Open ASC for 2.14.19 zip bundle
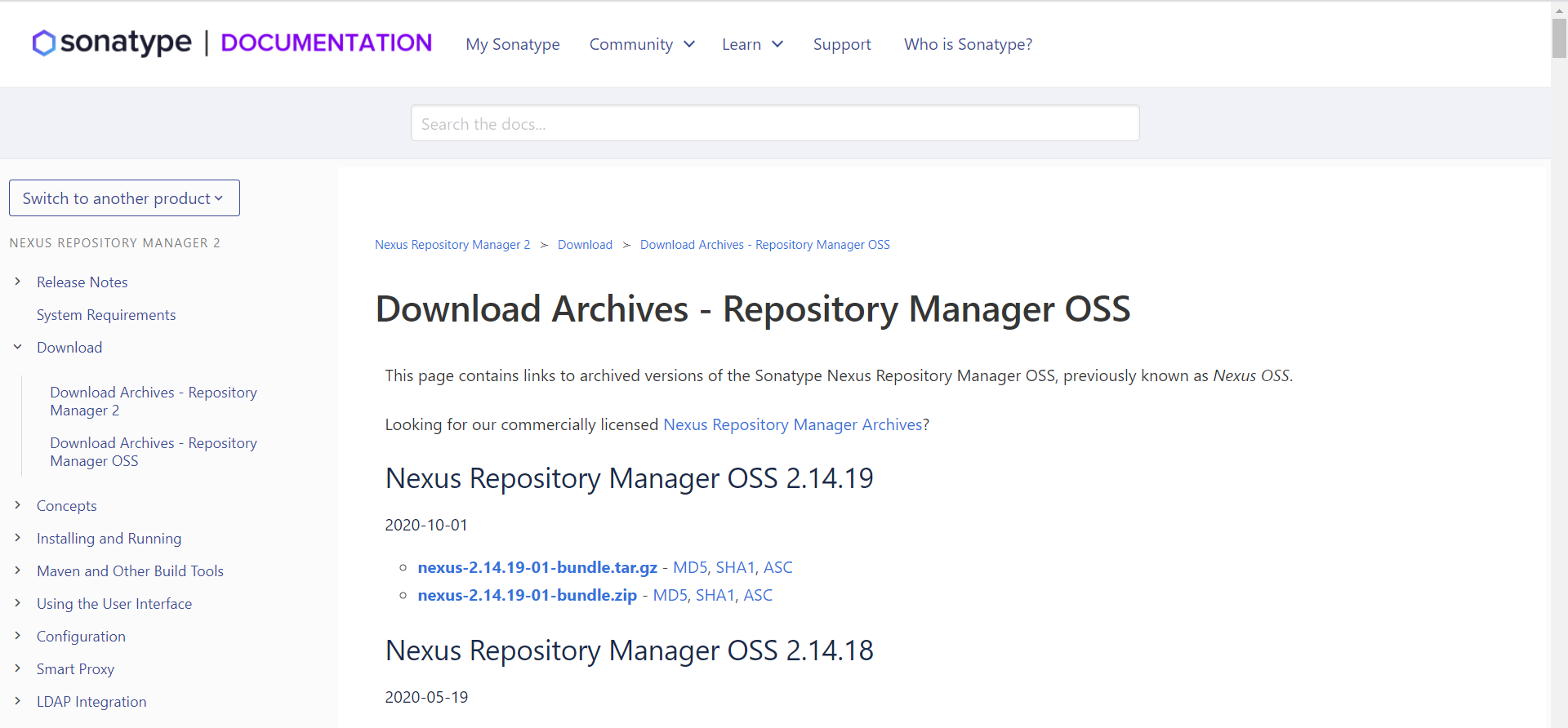 pyautogui.click(x=758, y=595)
